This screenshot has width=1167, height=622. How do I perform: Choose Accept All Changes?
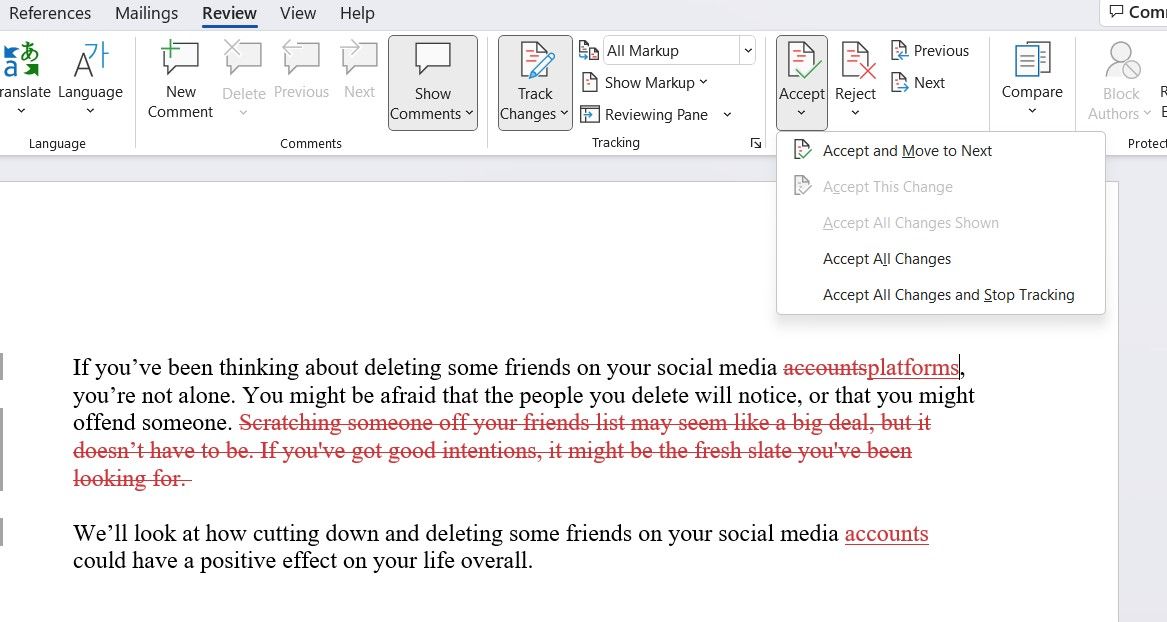(x=941, y=259)
